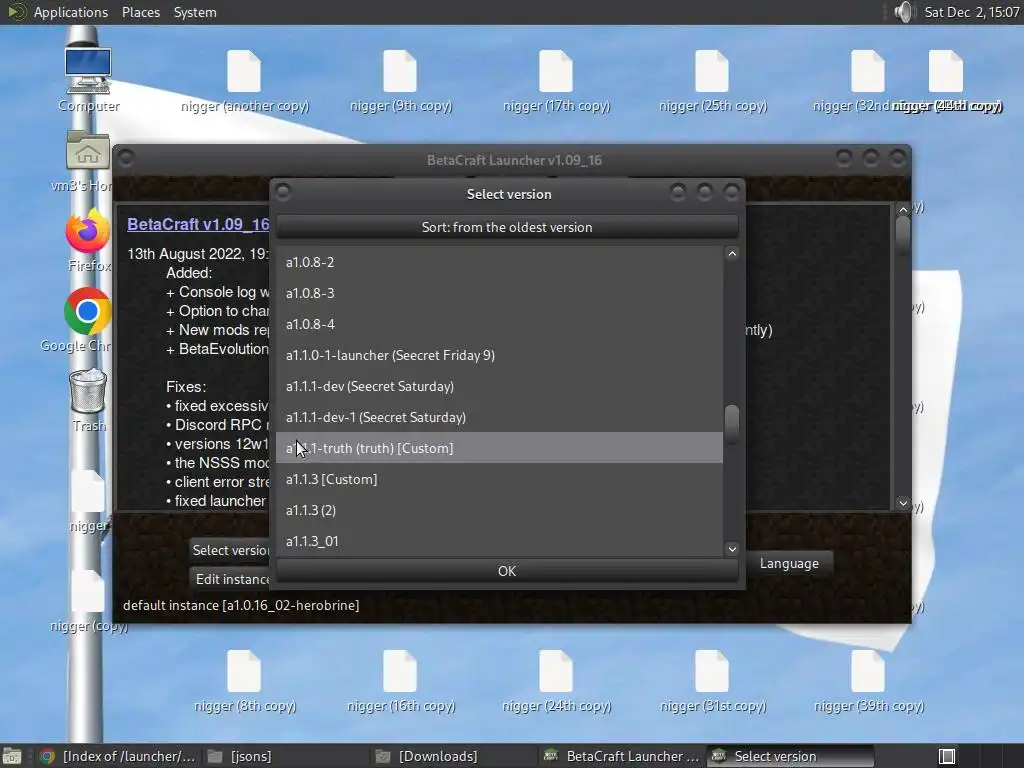Viewport: 1024px width, 768px height.
Task: Launch Google Chrome from the desktop
Action: 87,320
